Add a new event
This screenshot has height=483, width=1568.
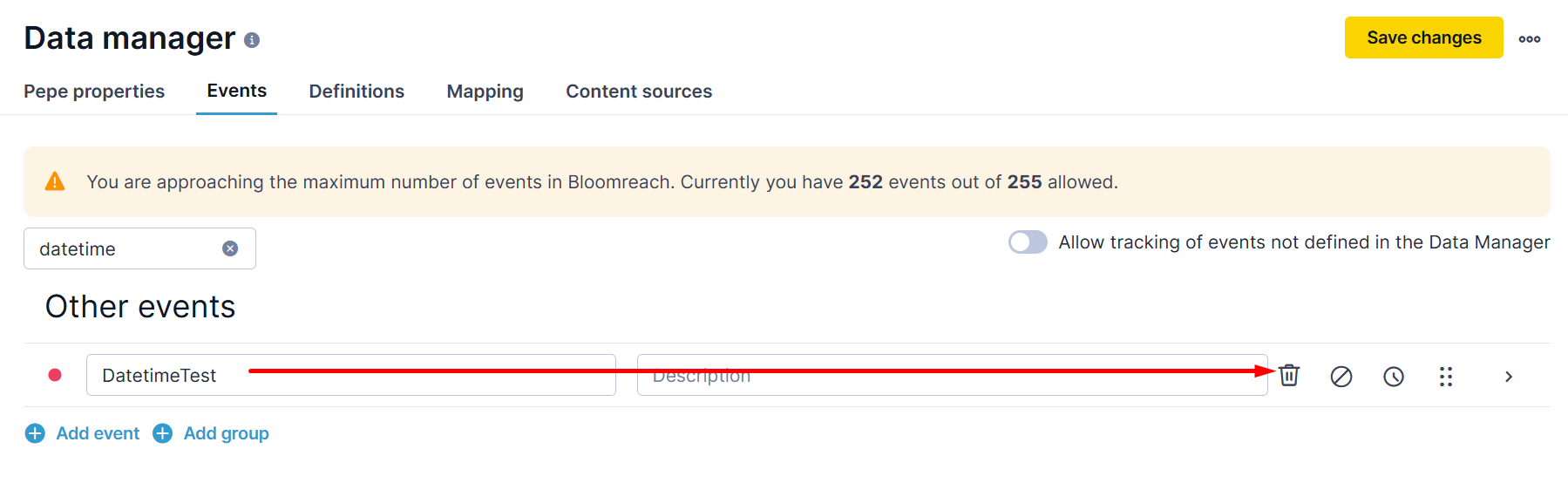(83, 433)
